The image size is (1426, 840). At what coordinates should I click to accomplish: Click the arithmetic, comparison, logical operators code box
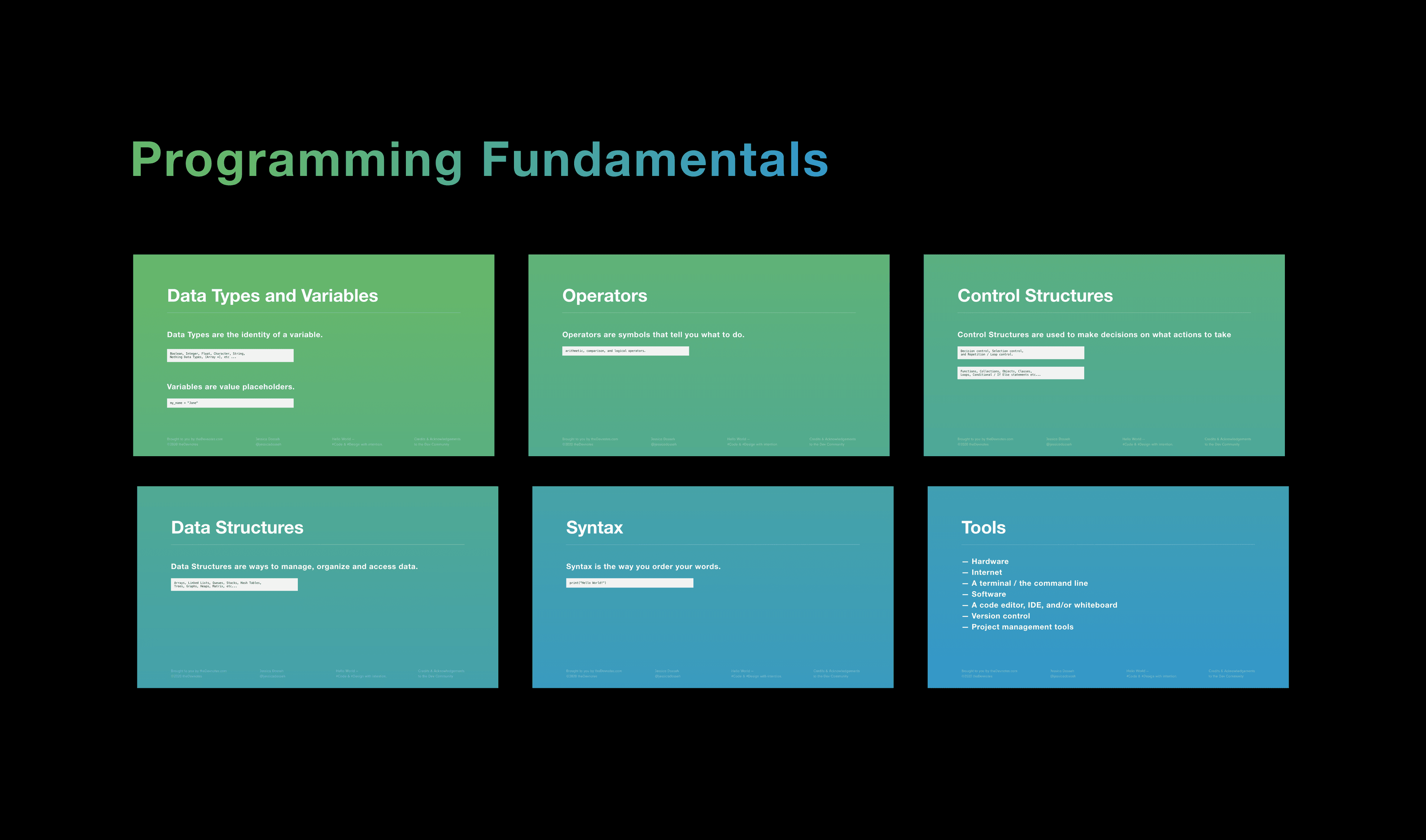(625, 351)
